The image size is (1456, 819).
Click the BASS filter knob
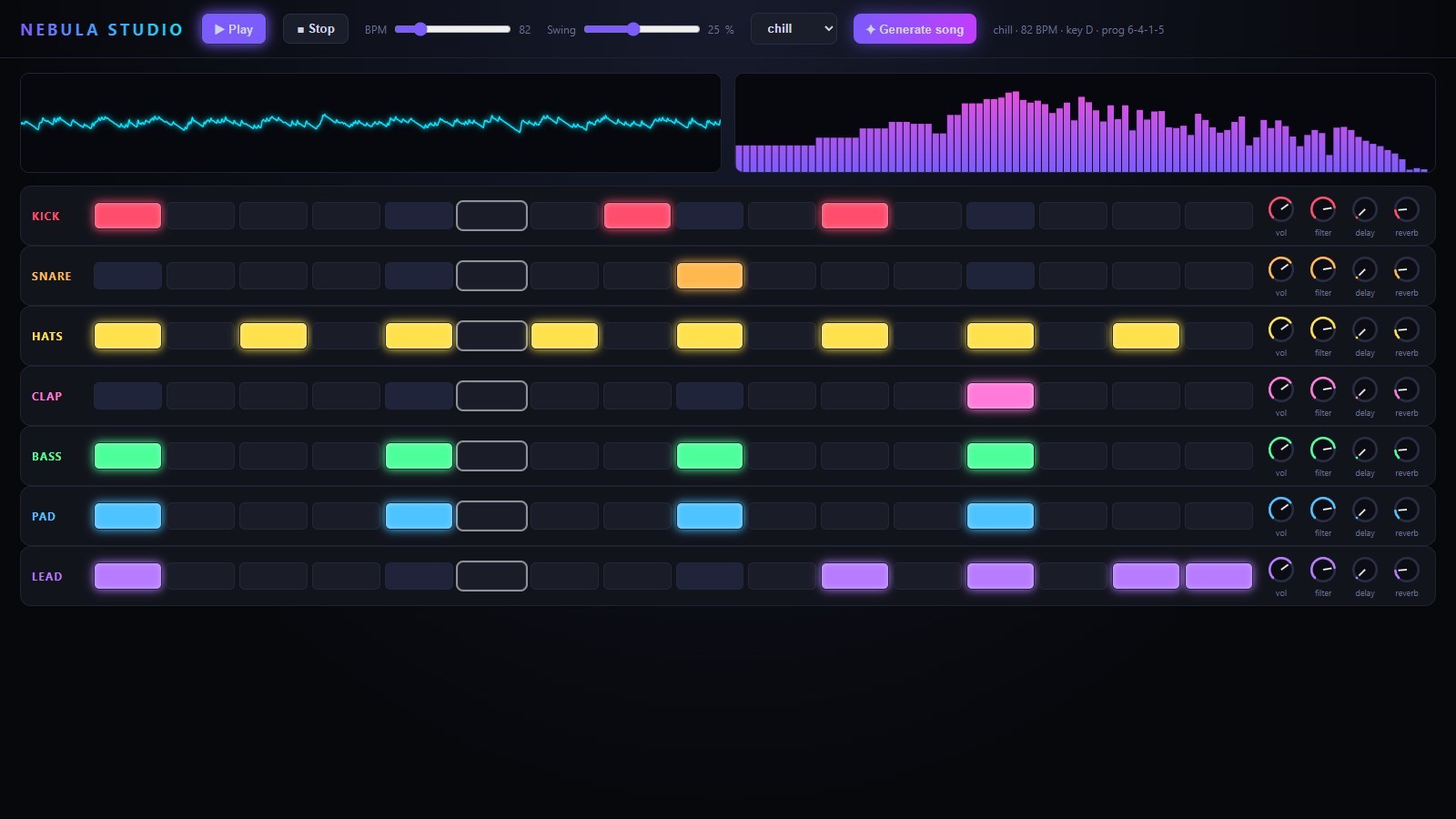[x=1322, y=450]
